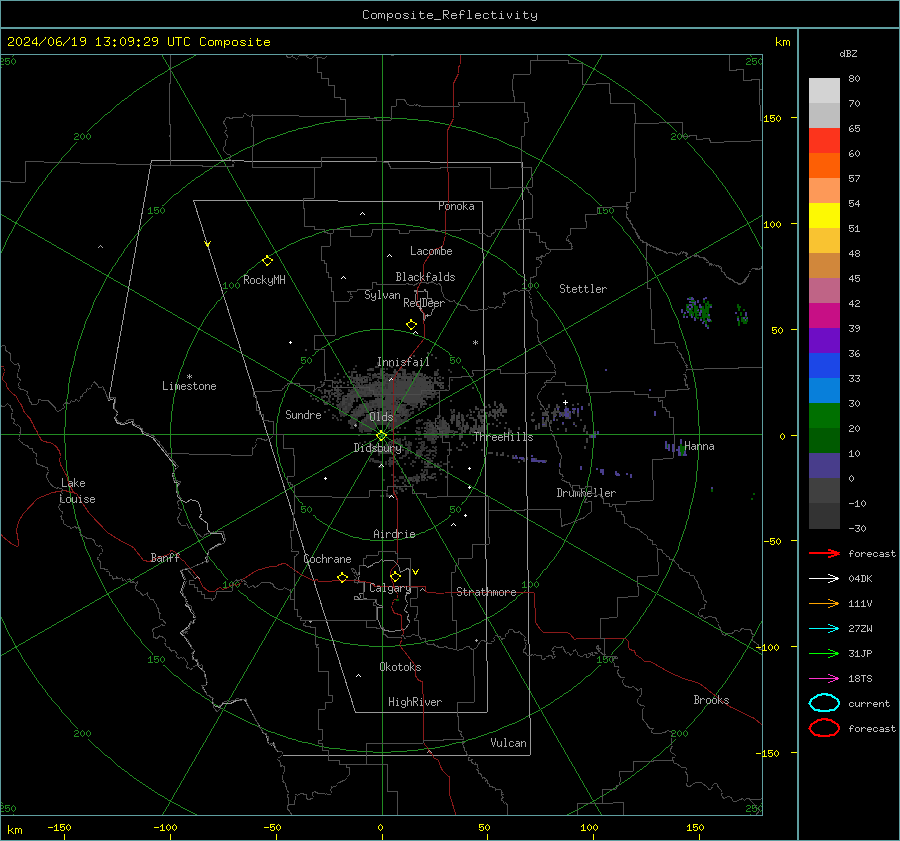This screenshot has width=900, height=841.
Task: Click the Blackfalds city label
Action: coord(425,277)
